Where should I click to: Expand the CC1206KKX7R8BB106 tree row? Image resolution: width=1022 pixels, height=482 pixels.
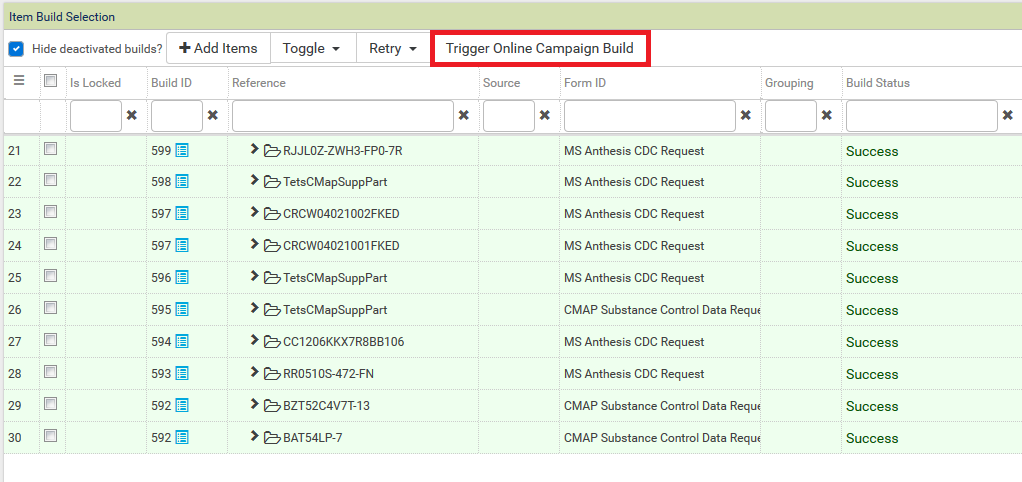click(255, 341)
